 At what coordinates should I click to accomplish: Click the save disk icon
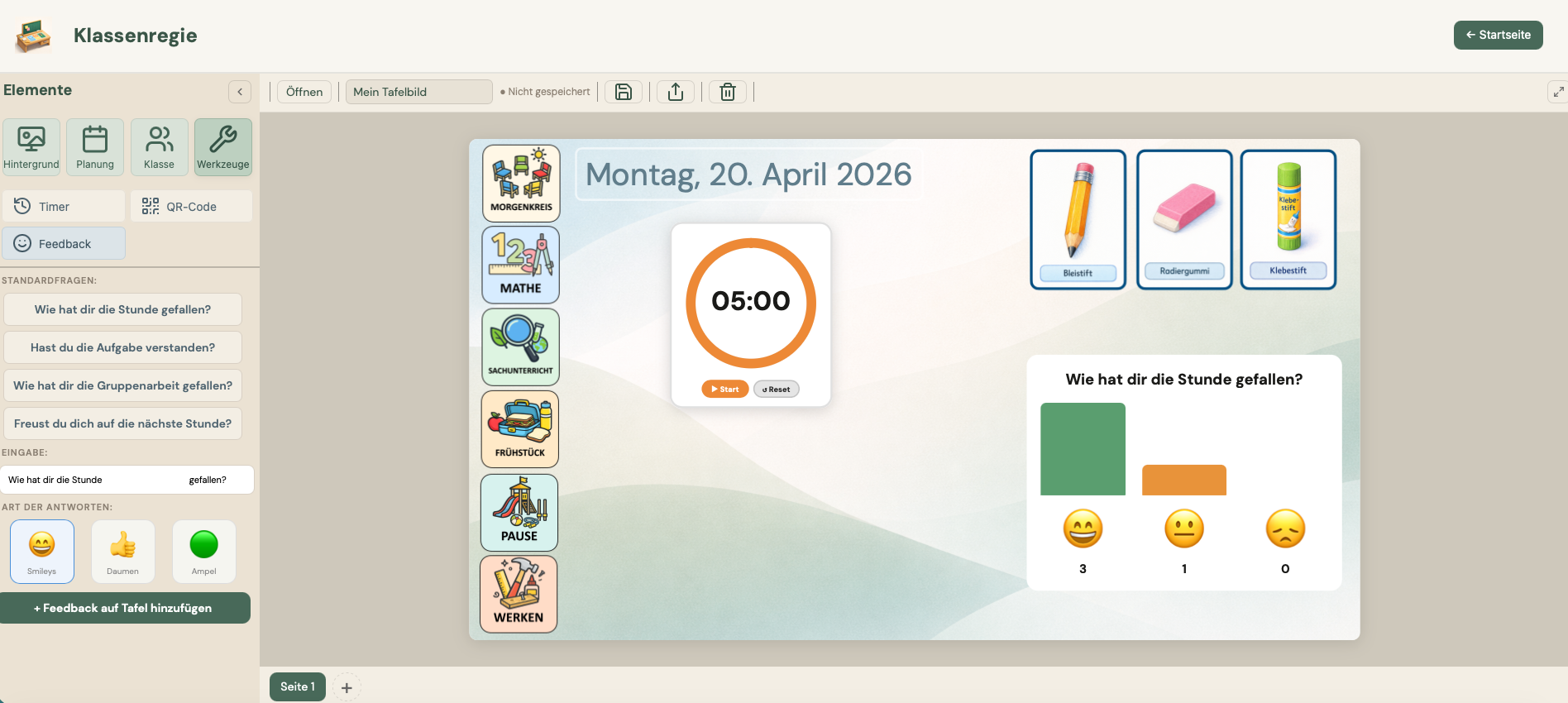click(624, 92)
